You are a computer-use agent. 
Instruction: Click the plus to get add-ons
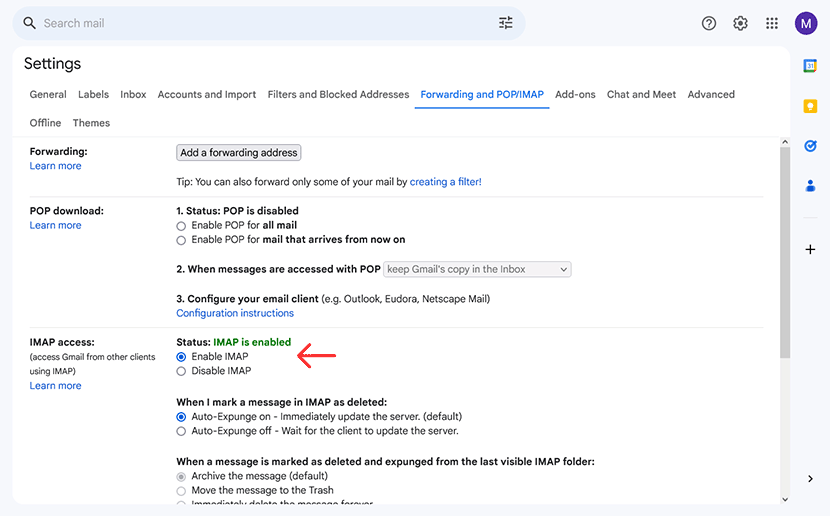click(x=810, y=249)
